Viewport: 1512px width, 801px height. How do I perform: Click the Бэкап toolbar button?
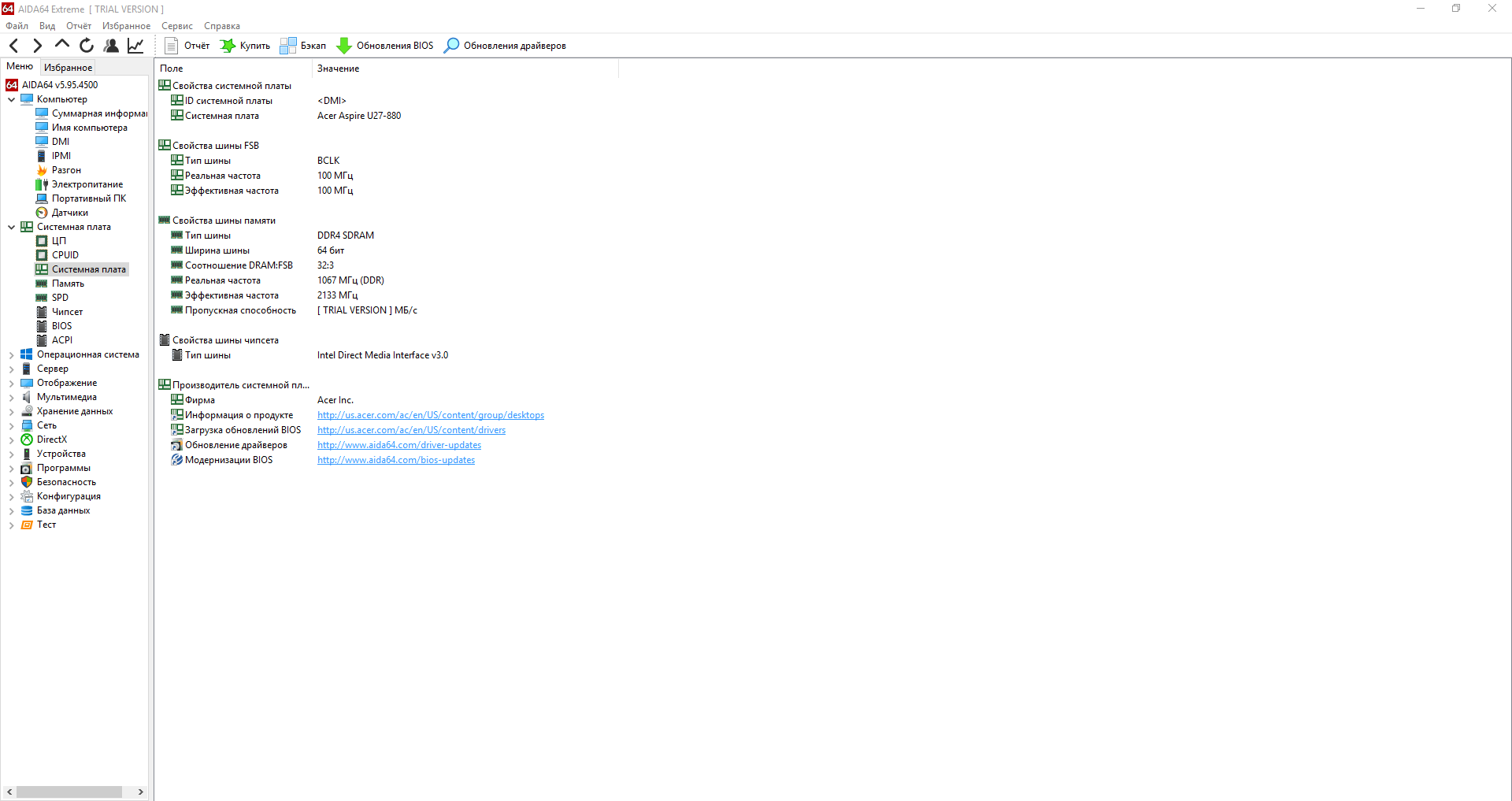[303, 46]
